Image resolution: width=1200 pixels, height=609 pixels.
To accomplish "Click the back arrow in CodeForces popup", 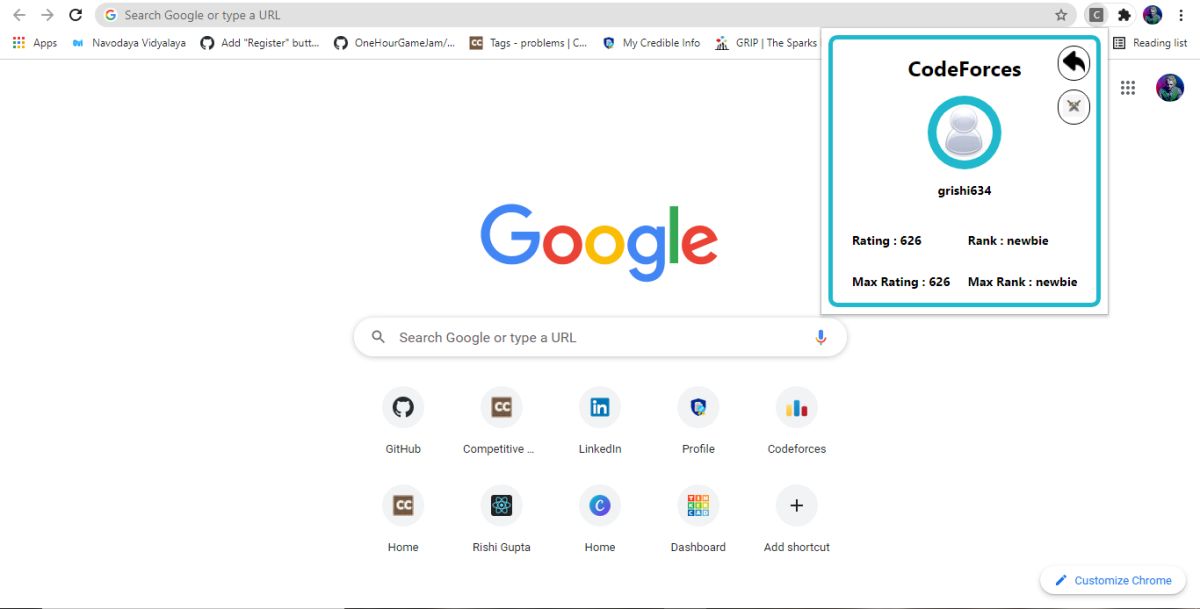I will point(1074,63).
